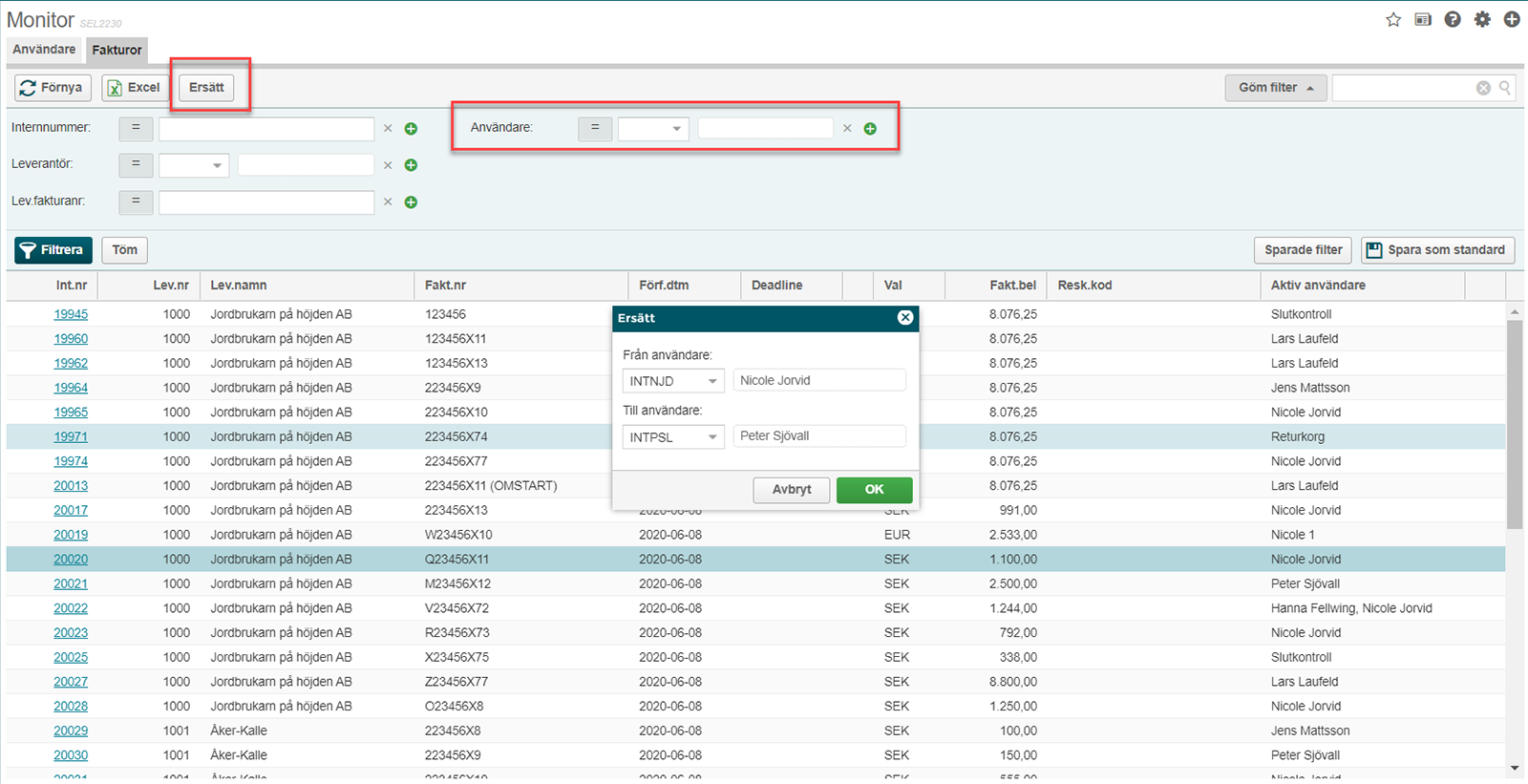Clear the search field with X icon
The width and height of the screenshot is (1528, 784).
point(1483,88)
